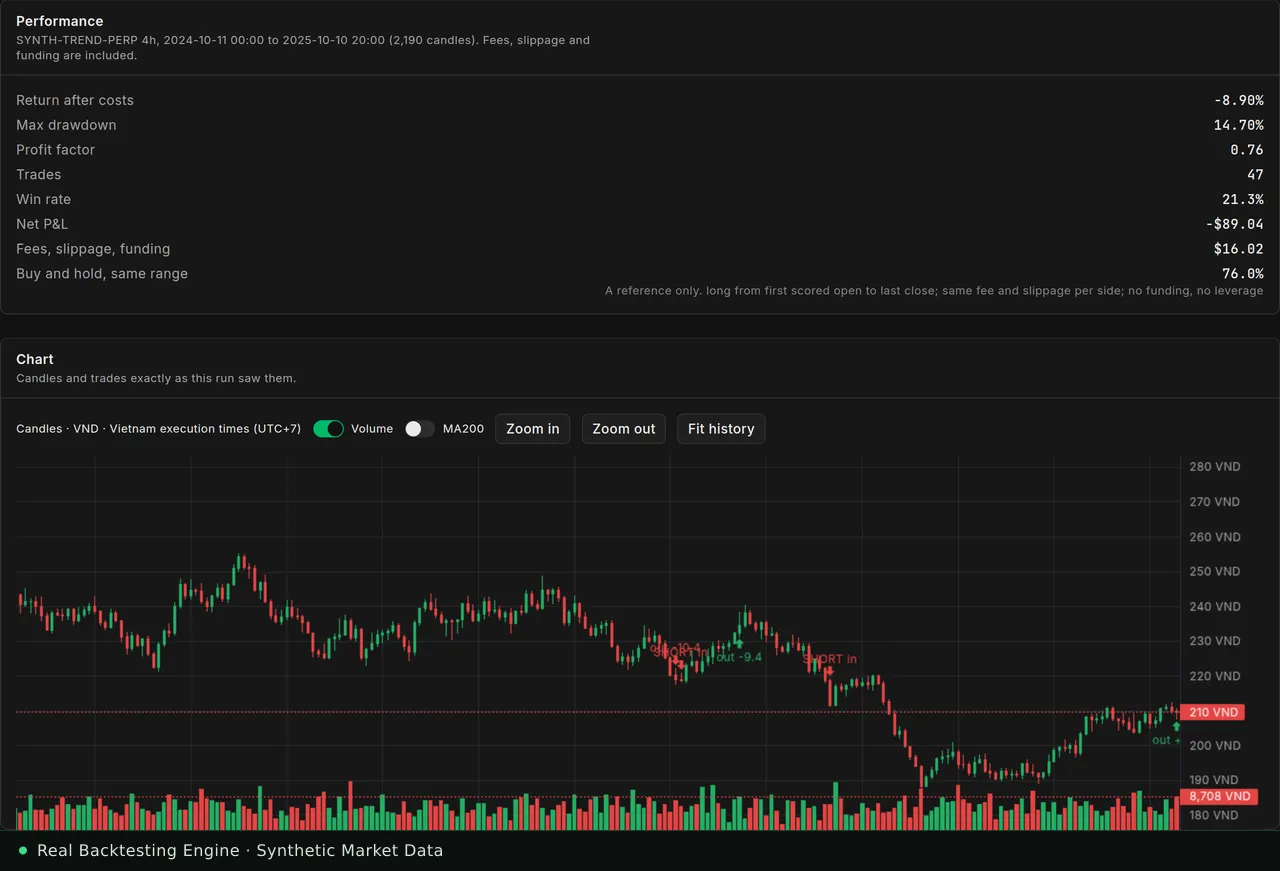The width and height of the screenshot is (1280, 871).
Task: Select the 'Buy and hold, same range' label
Action: coord(102,273)
